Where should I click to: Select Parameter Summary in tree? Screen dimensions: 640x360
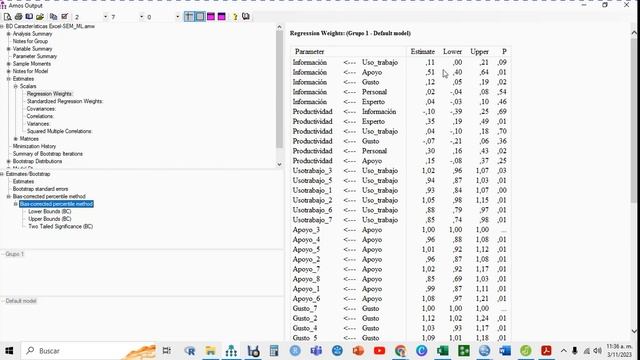tap(35, 56)
